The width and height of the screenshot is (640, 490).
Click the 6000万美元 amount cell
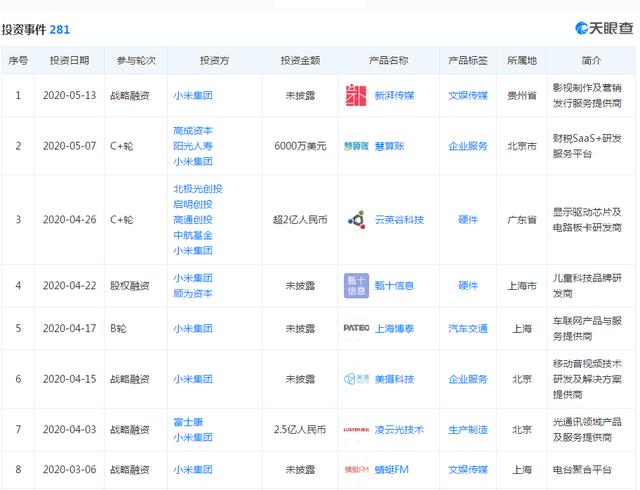300,146
